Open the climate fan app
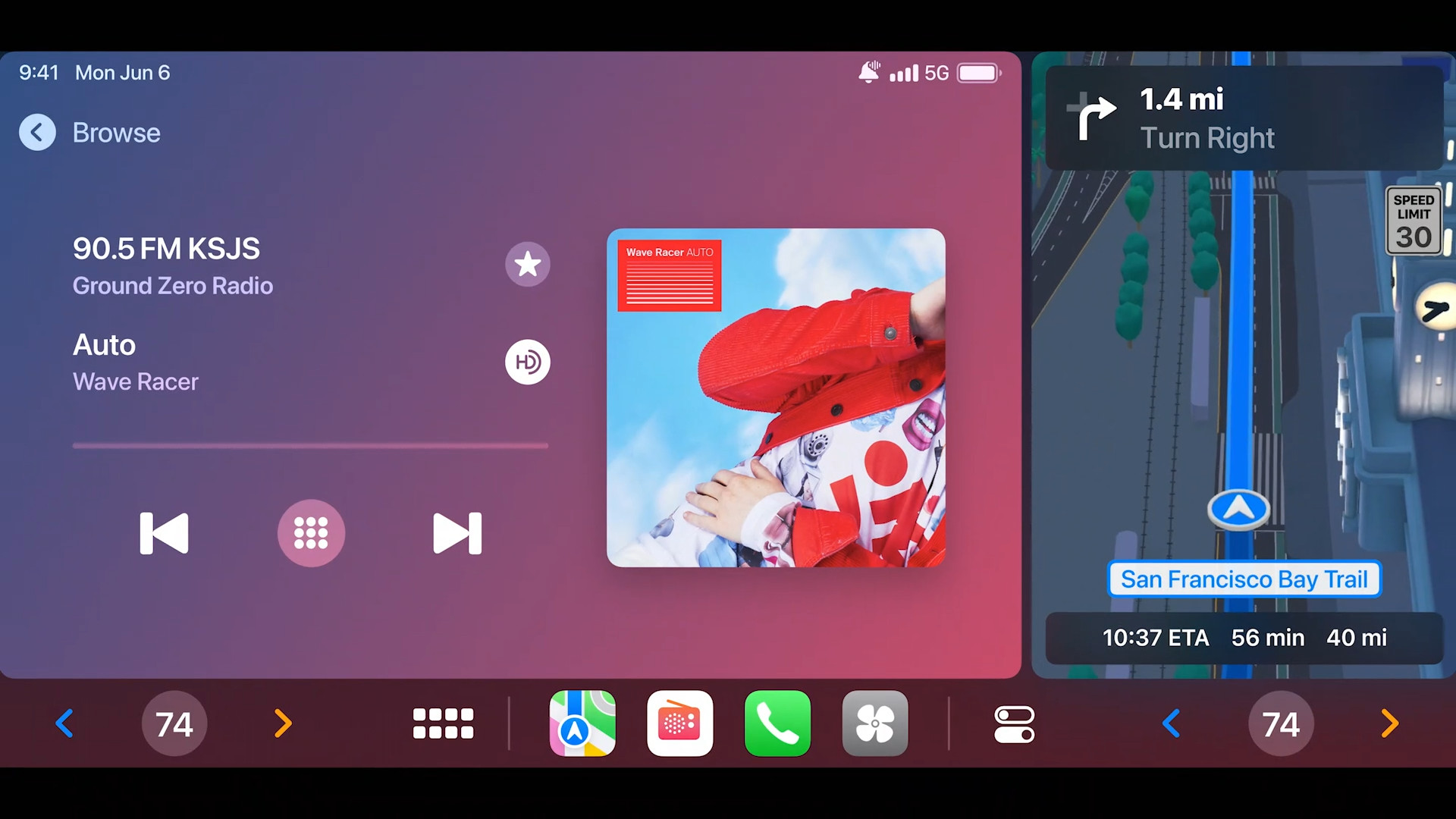Image resolution: width=1456 pixels, height=819 pixels. [875, 723]
